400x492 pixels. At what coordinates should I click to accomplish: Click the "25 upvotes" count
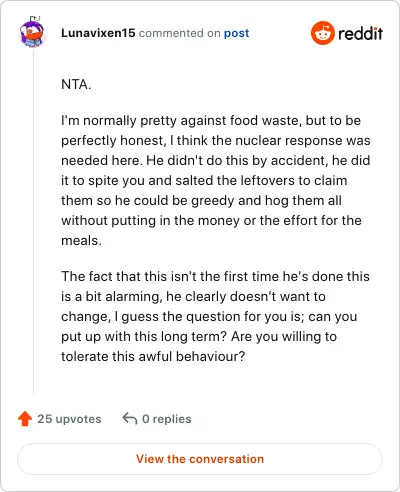click(69, 419)
